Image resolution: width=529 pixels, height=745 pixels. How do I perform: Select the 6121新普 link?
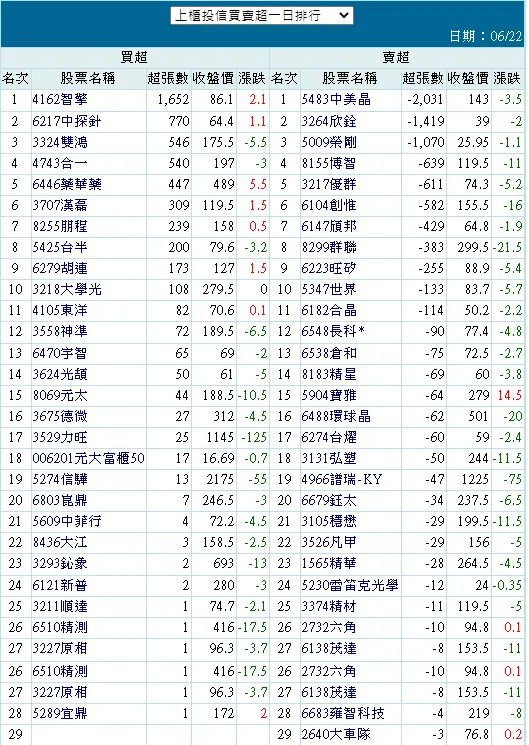60,585
